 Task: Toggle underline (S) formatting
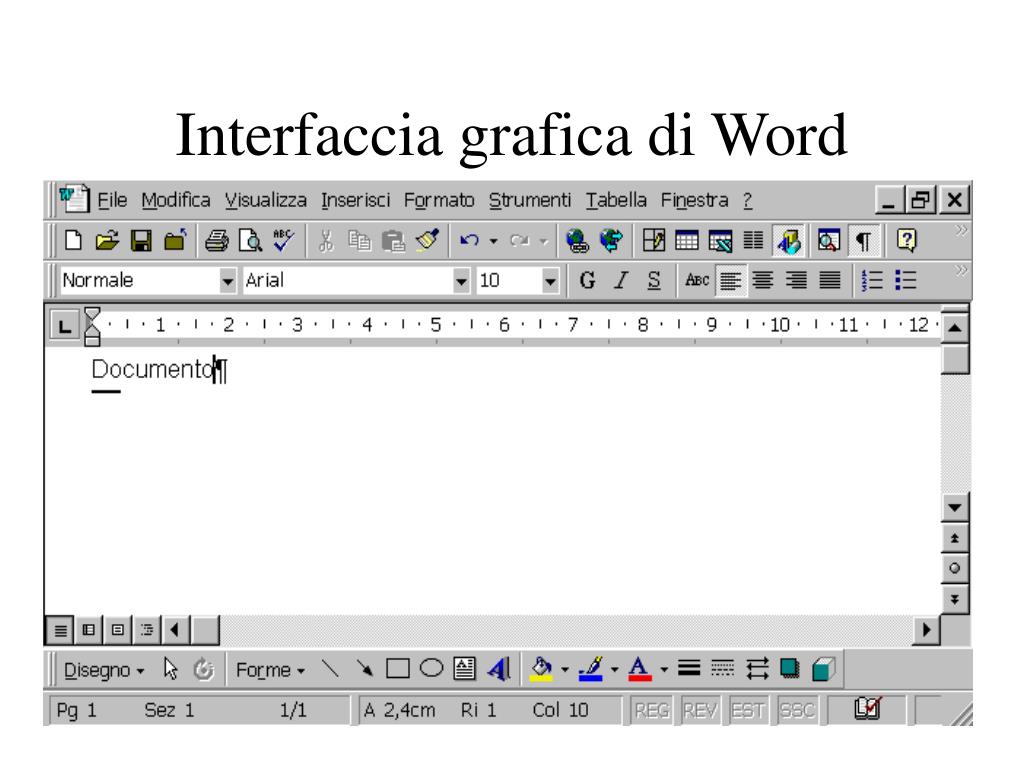[x=654, y=281]
